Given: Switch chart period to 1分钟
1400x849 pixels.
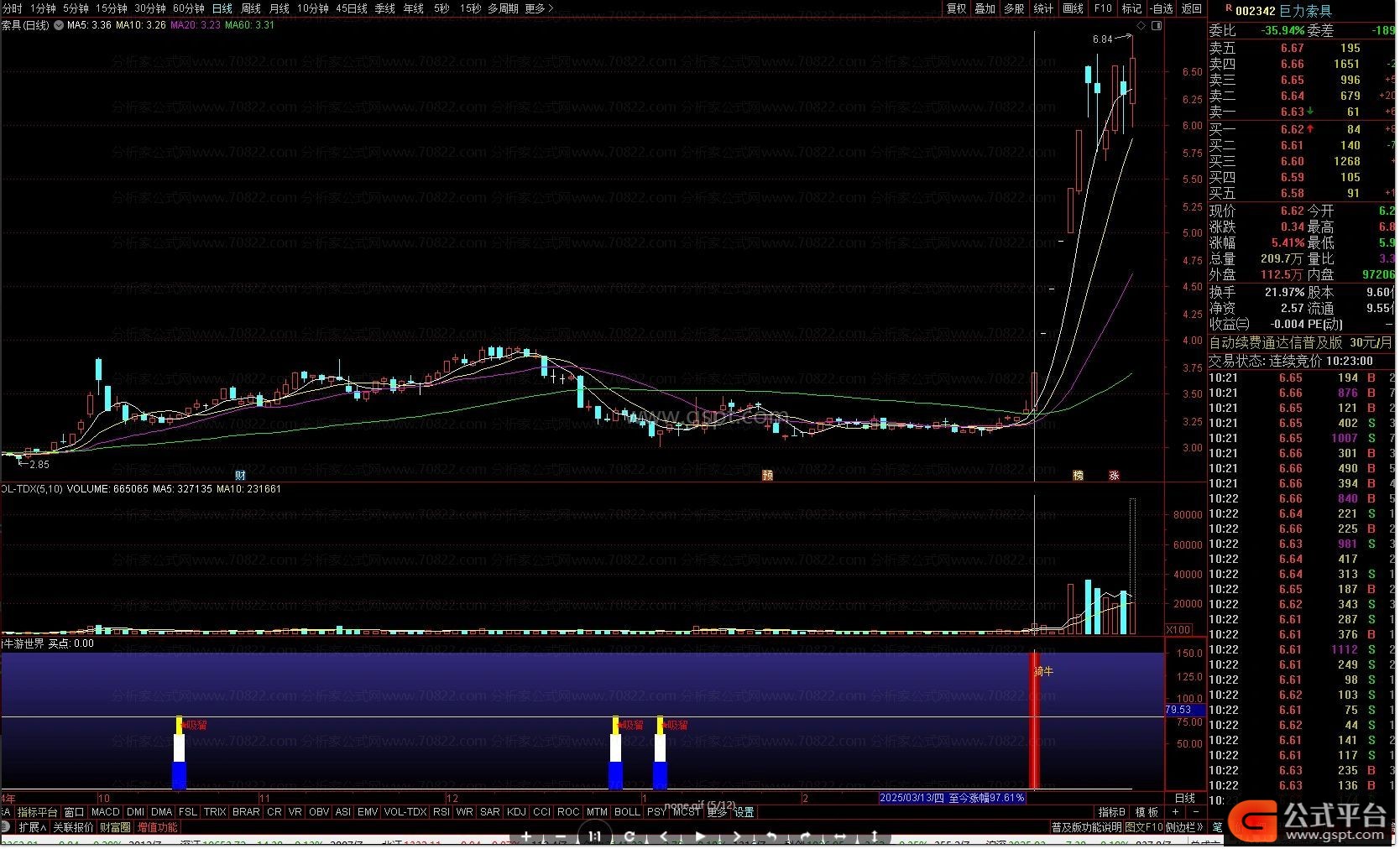Looking at the screenshot, I should 43,8.
